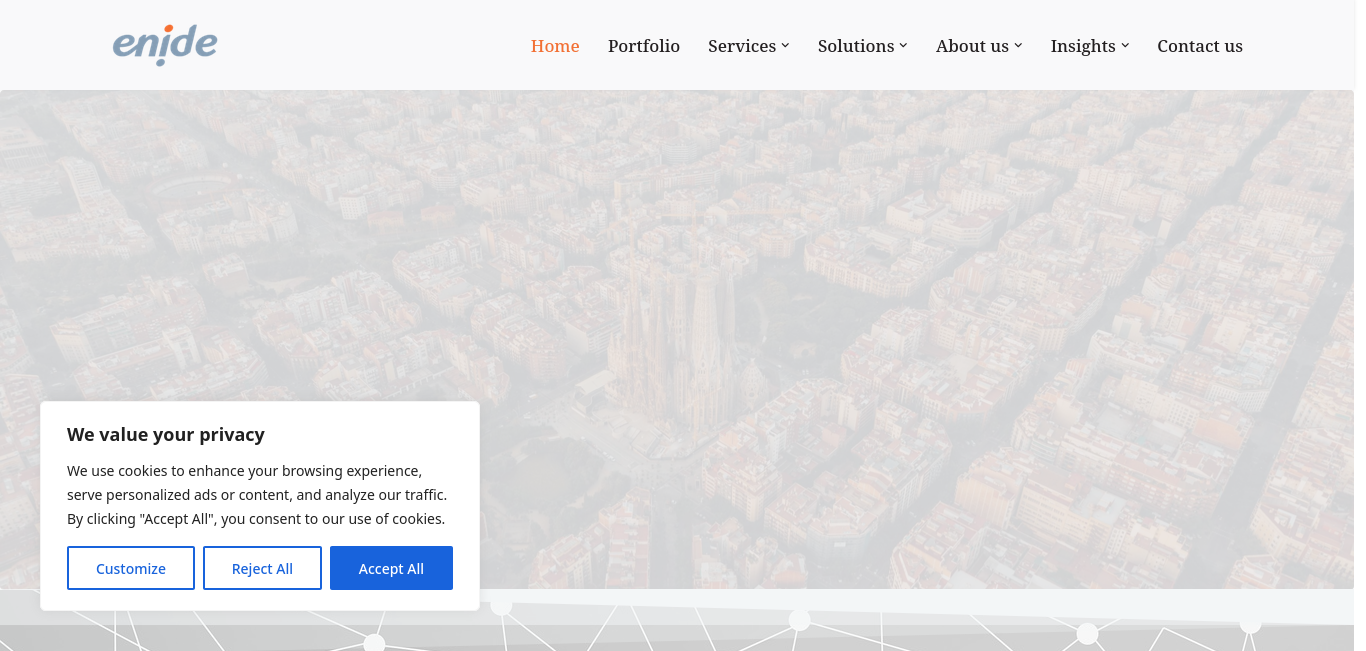The width and height of the screenshot is (1366, 651).
Task: Click the cookie consent description text
Action: 257,495
